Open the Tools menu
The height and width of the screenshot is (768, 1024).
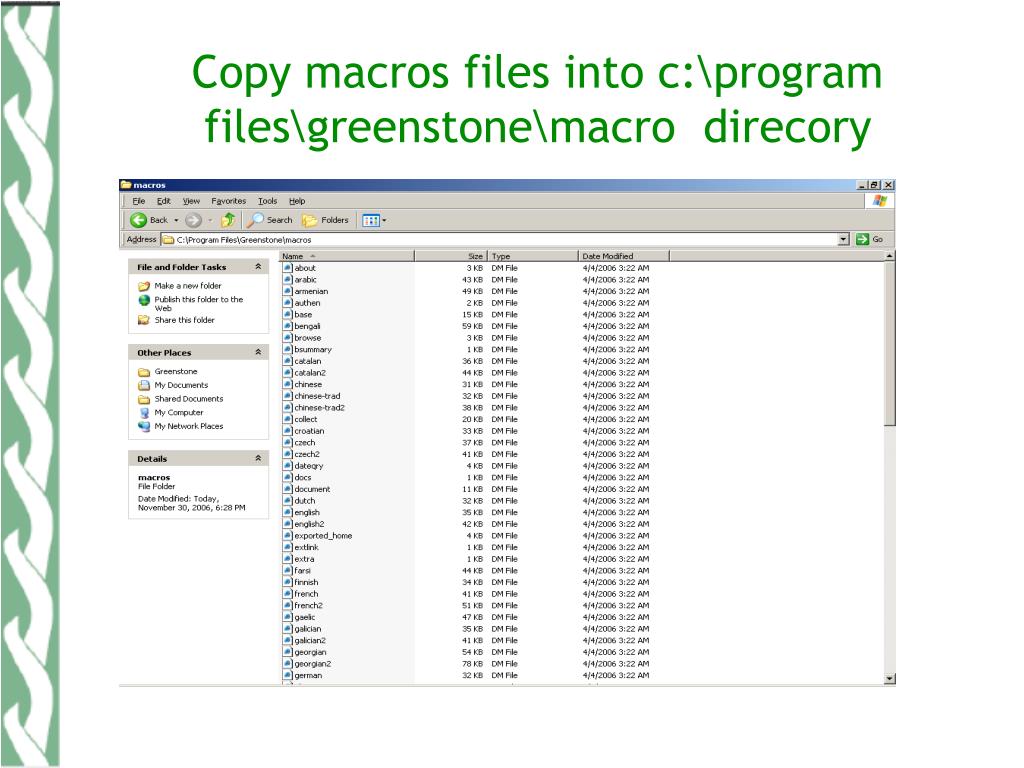pos(268,201)
